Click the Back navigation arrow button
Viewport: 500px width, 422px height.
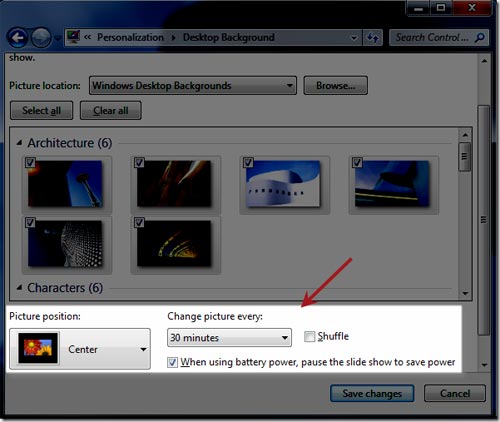coord(17,38)
